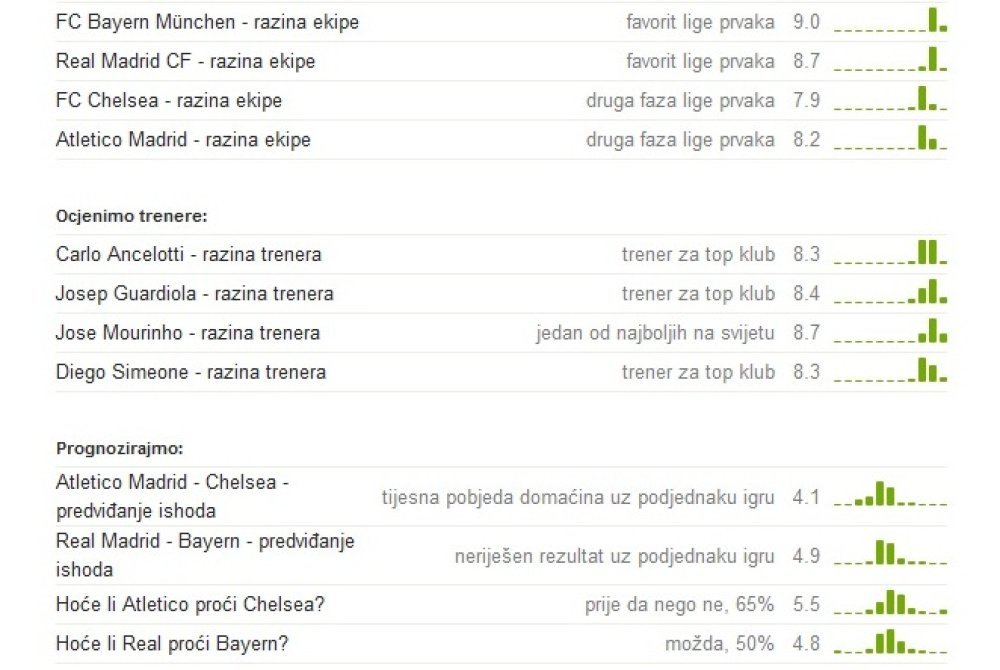The image size is (1000, 670).
Task: Open histogram for 'Hoće li Real proći Bayern?'
Action: click(x=890, y=643)
